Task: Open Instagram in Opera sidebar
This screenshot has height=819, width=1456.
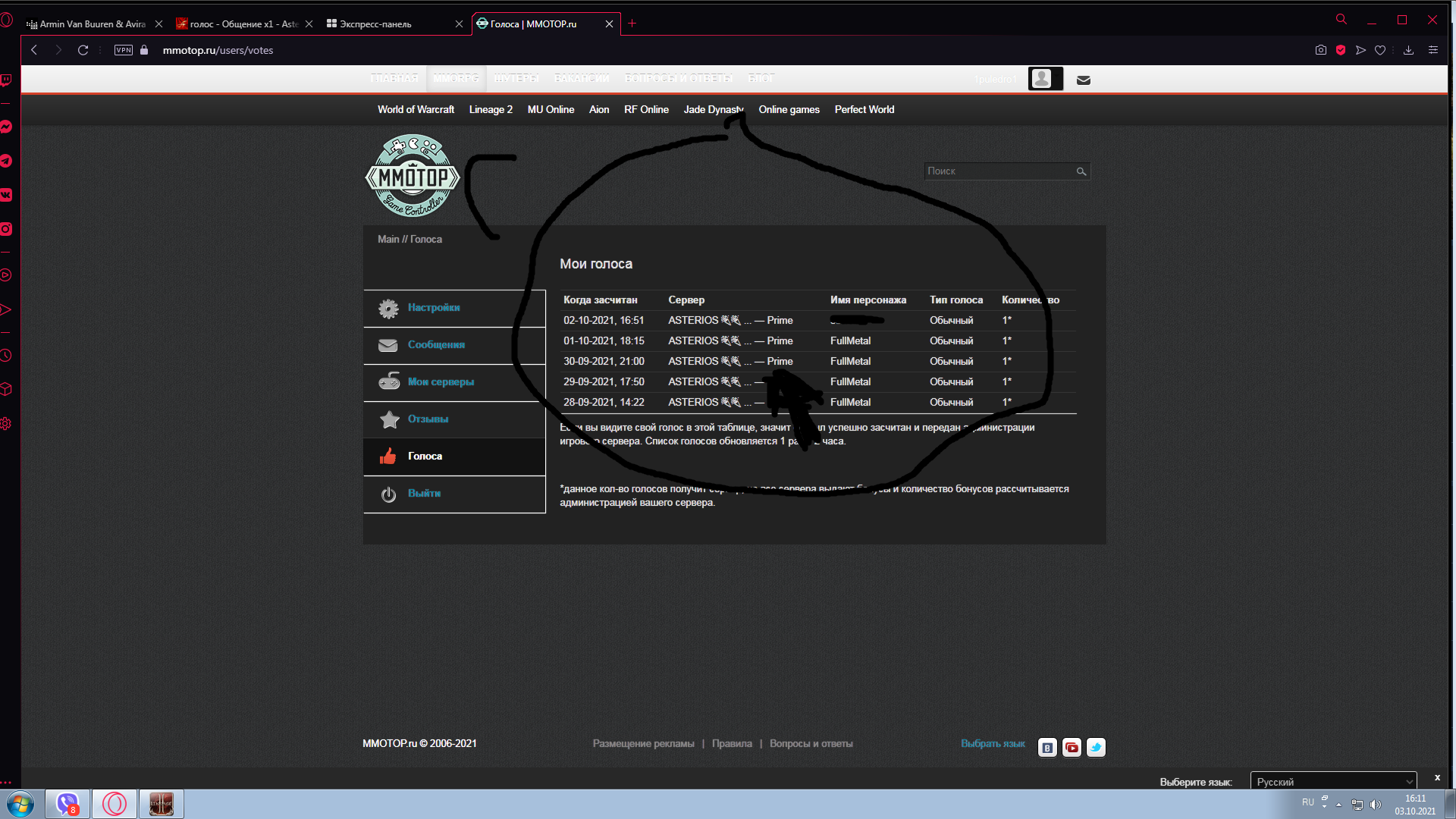Action: pyautogui.click(x=6, y=229)
